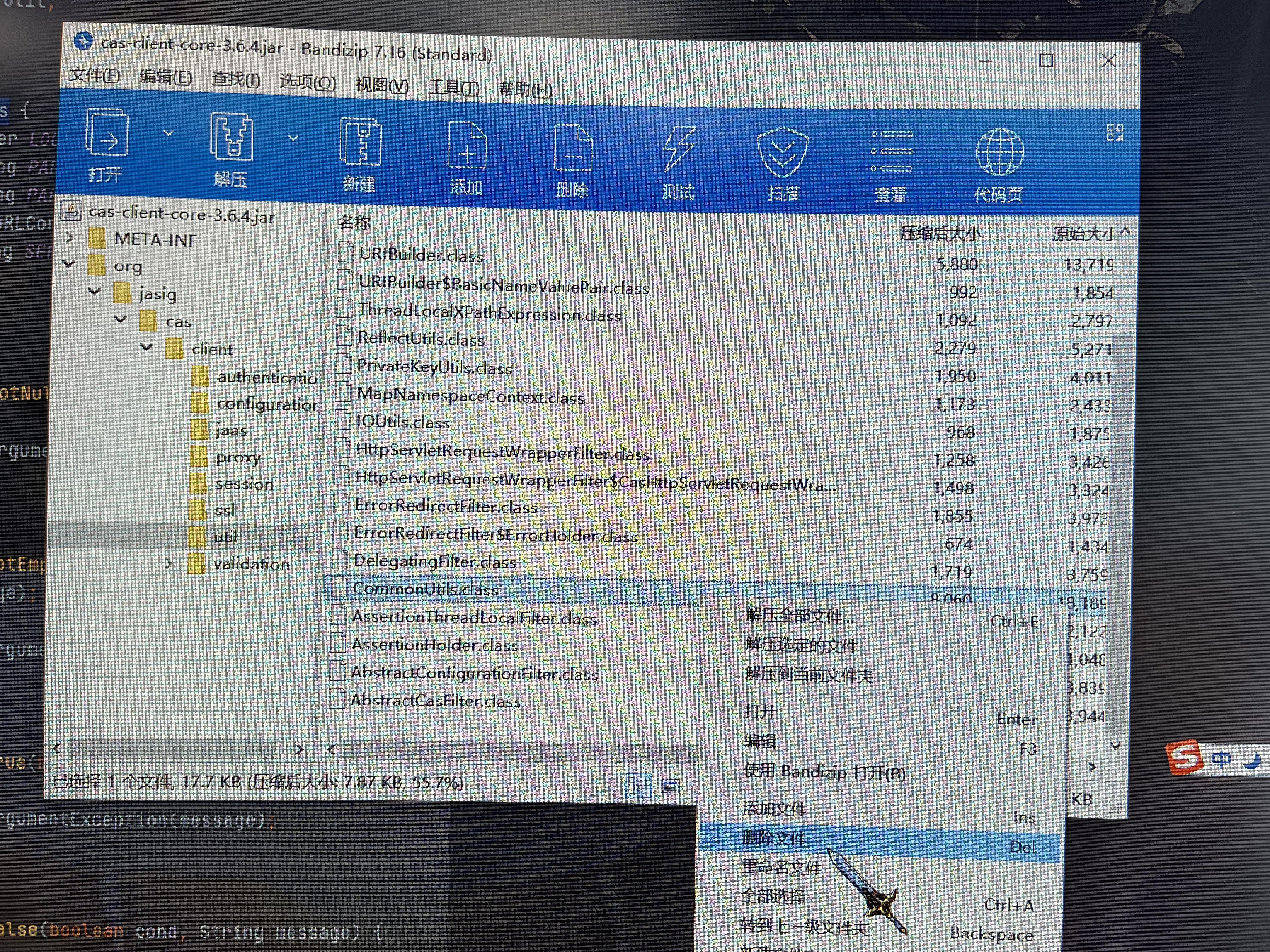Choose 打开 in the context menu
This screenshot has height=952, width=1270.
click(882, 715)
